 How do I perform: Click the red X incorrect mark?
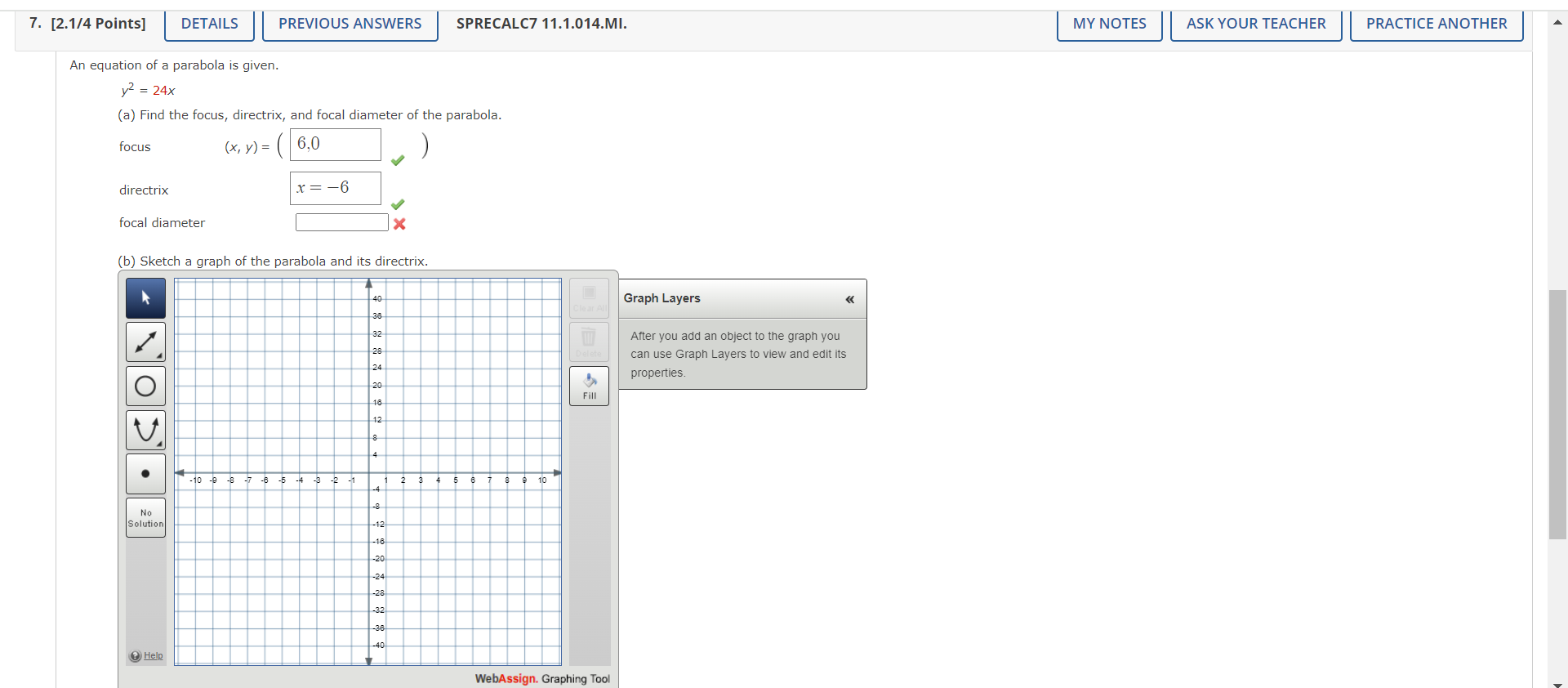[x=399, y=224]
